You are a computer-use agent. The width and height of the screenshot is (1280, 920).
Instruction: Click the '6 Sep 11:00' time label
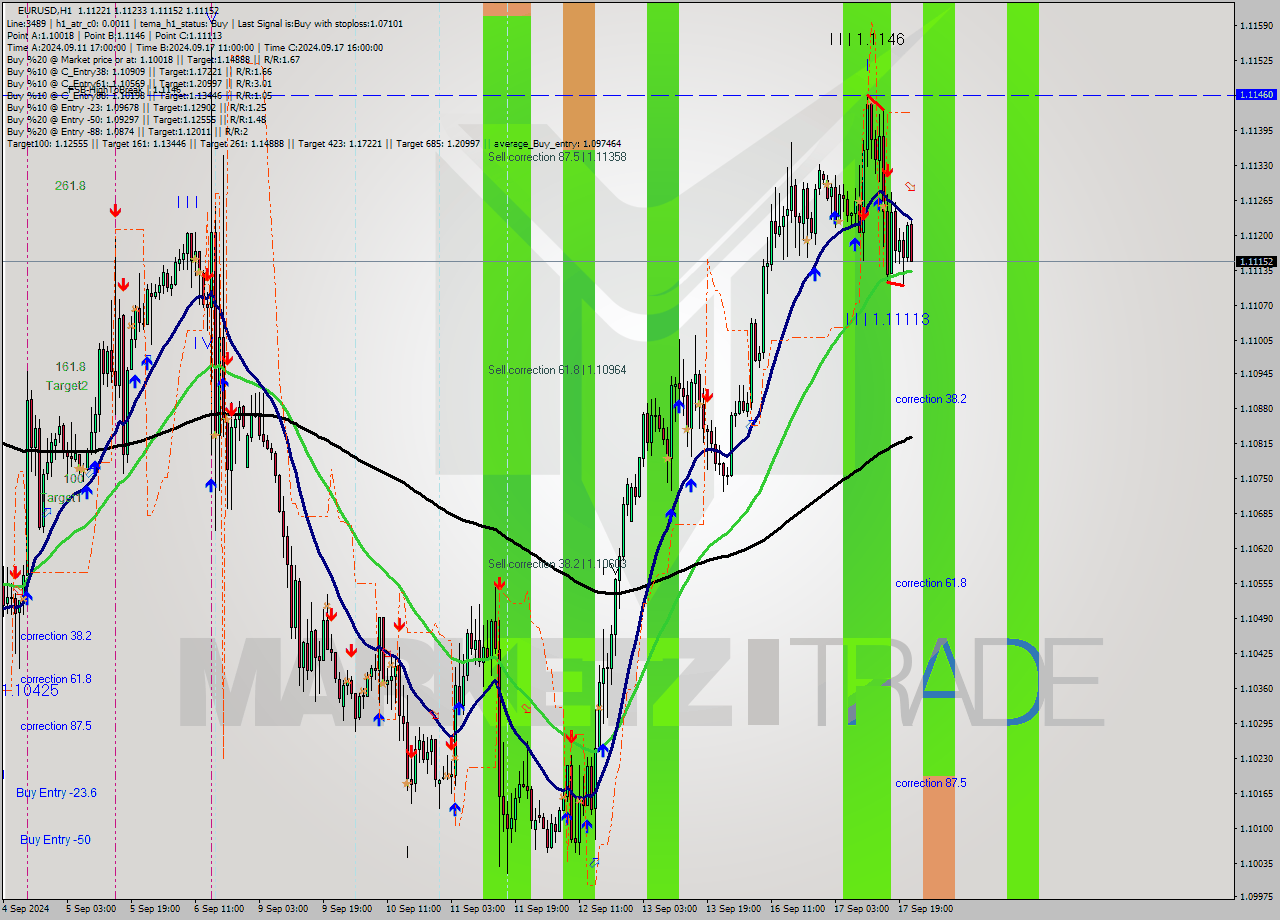[218, 909]
